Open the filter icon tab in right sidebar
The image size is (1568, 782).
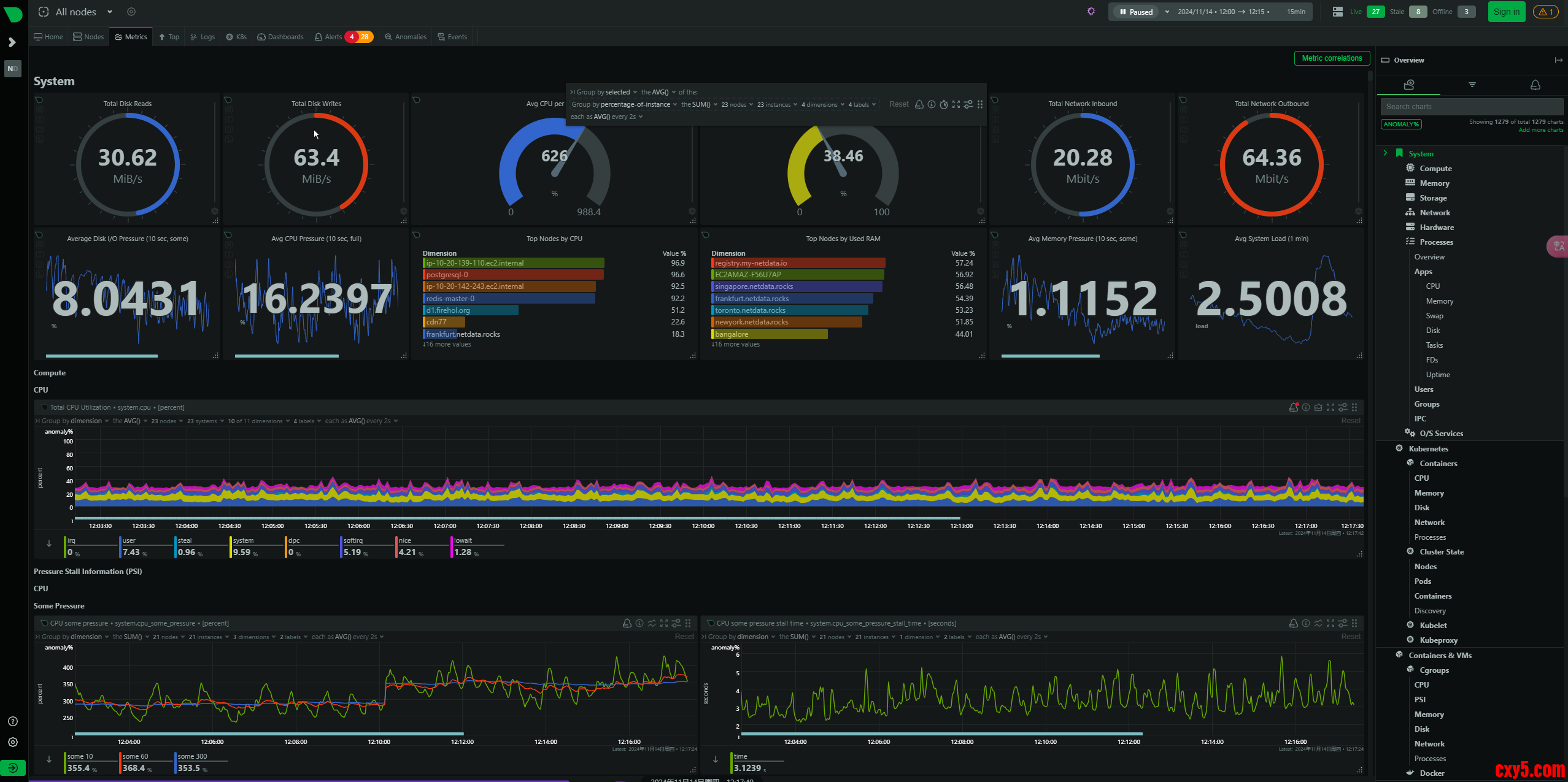(x=1472, y=85)
